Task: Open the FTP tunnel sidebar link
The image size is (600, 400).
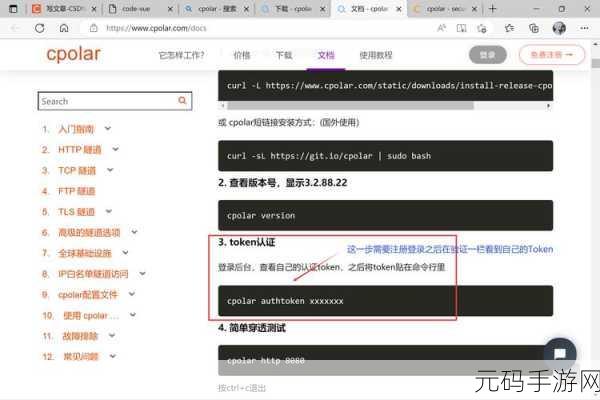Action: (77, 191)
